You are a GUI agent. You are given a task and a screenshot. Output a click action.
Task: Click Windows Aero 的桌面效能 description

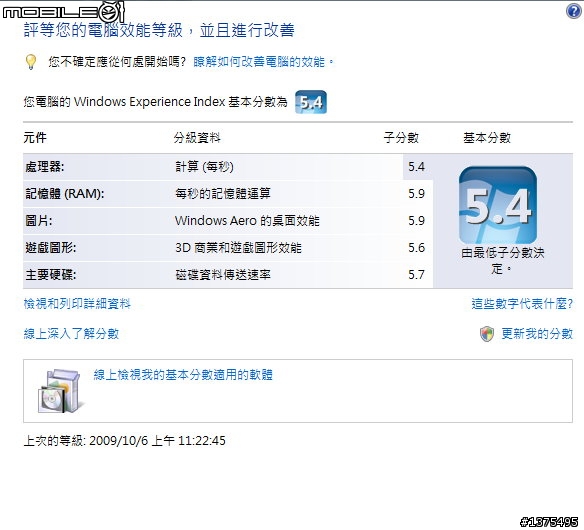pyautogui.click(x=247, y=221)
